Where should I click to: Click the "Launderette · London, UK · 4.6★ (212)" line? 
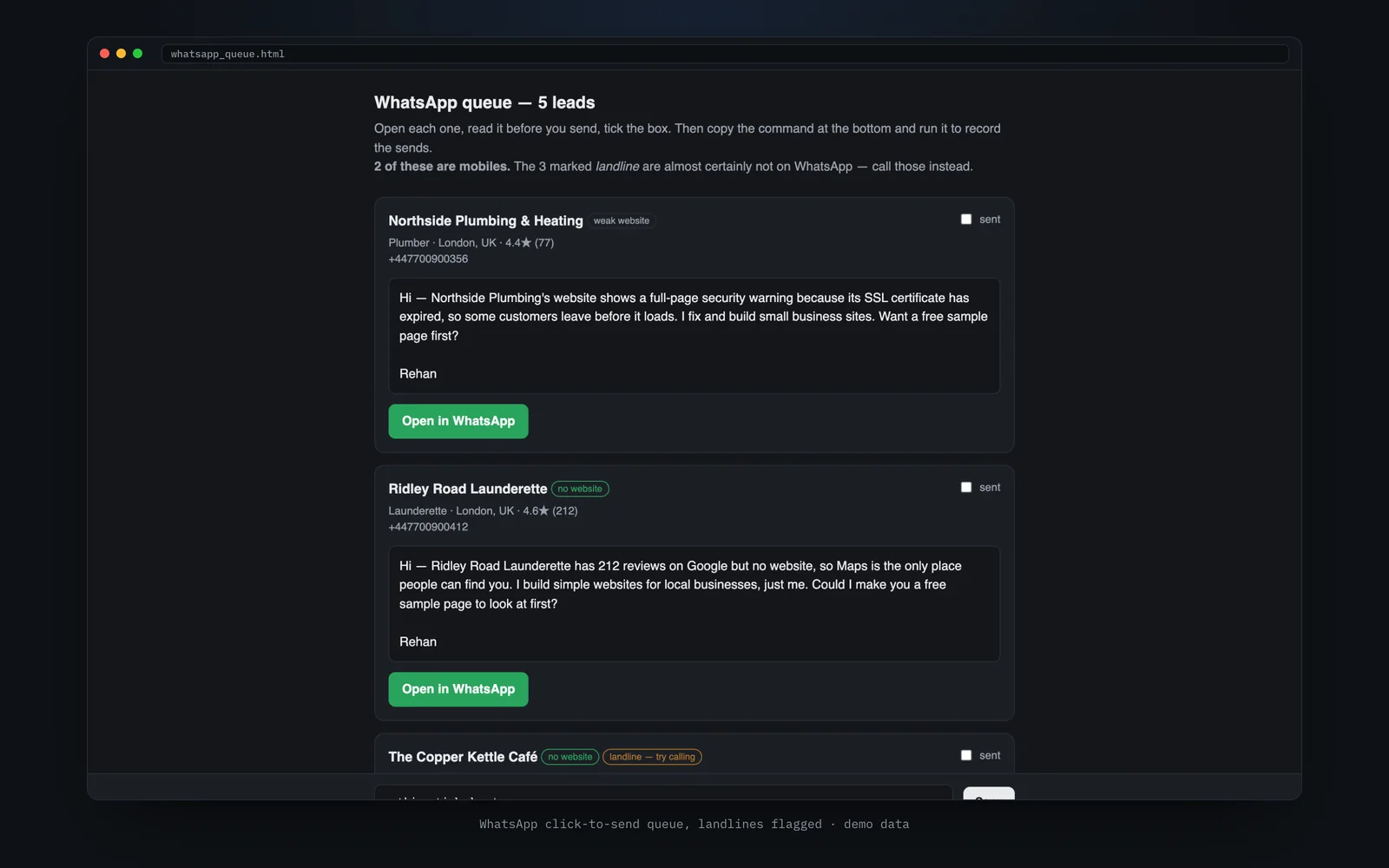point(483,511)
